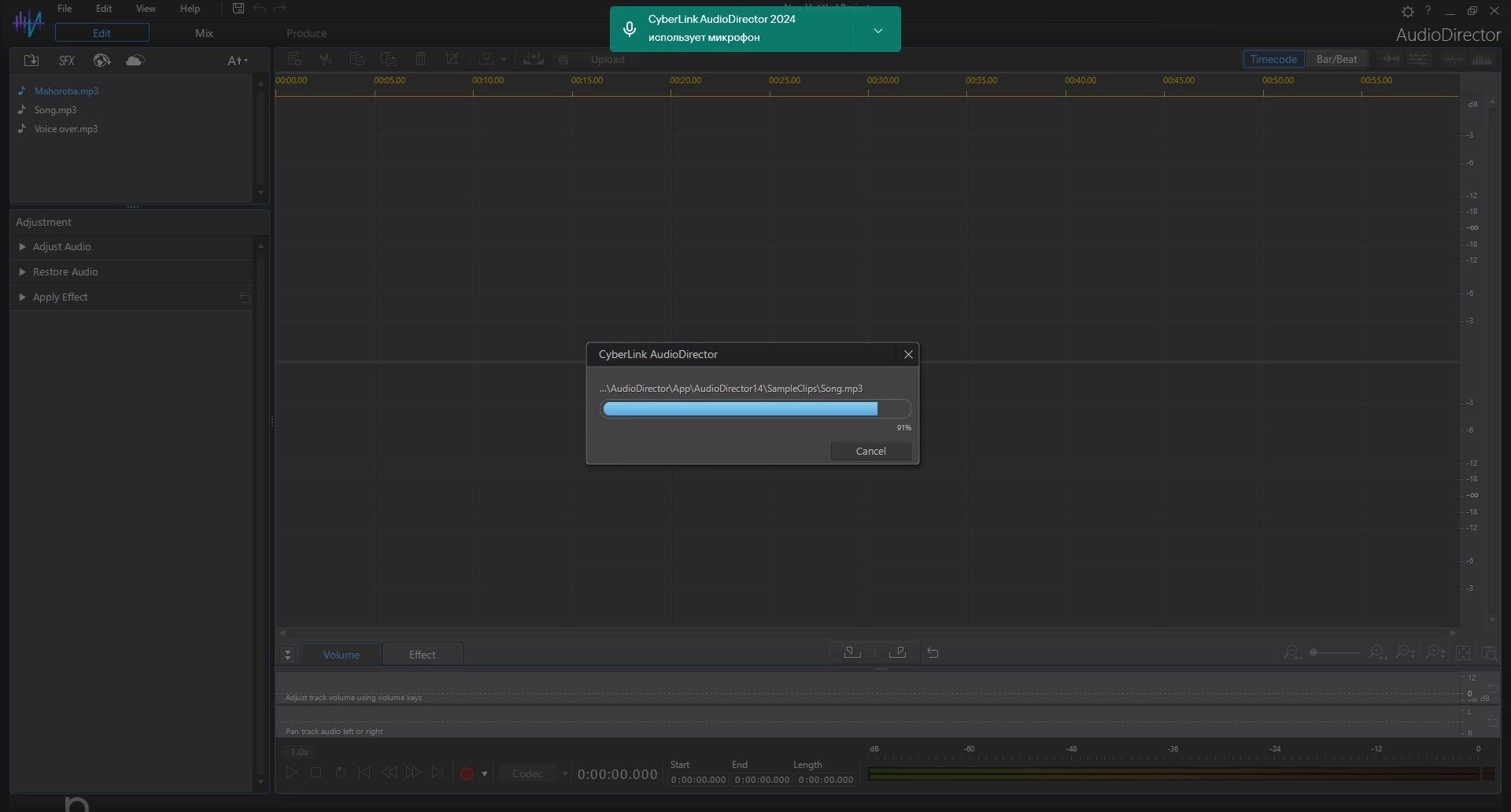Viewport: 1511px width, 812px height.
Task: Click the delete trash can icon
Action: click(420, 59)
